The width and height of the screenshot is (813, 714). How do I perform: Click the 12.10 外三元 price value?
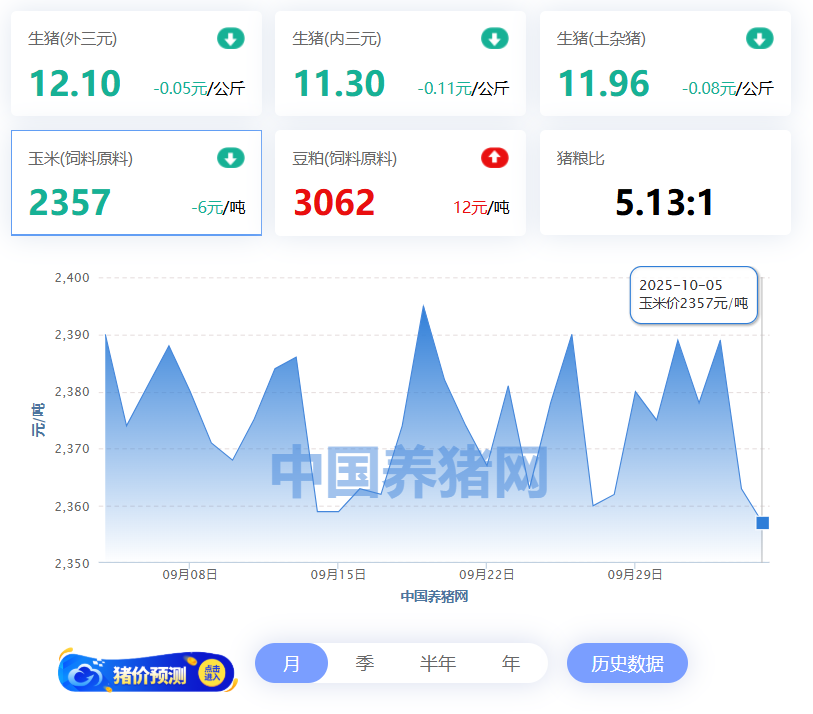tap(75, 84)
